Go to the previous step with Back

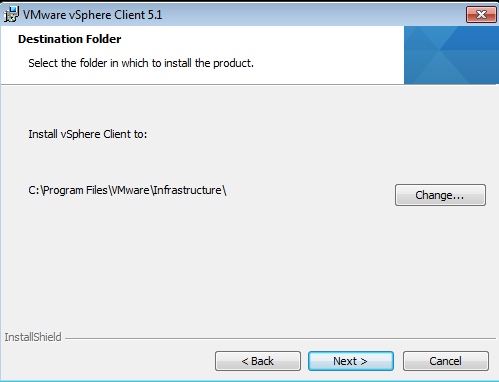click(258, 361)
